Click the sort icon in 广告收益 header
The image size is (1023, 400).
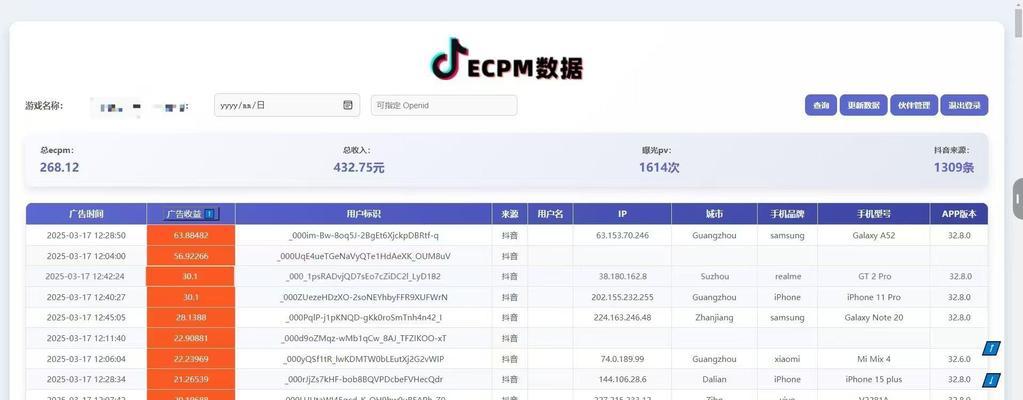pyautogui.click(x=209, y=213)
